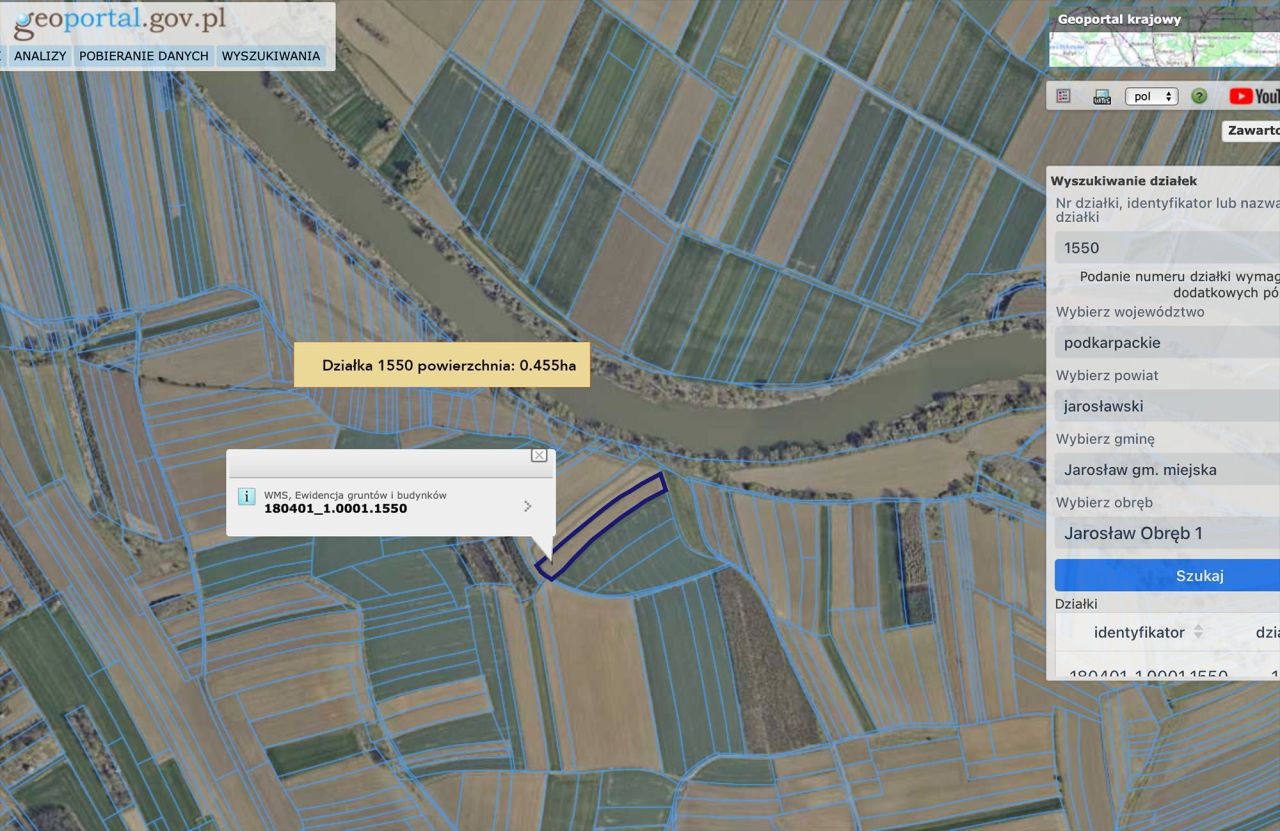The width and height of the screenshot is (1280, 831).
Task: Open the POBIERANIE DANYCH menu
Action: pos(144,56)
